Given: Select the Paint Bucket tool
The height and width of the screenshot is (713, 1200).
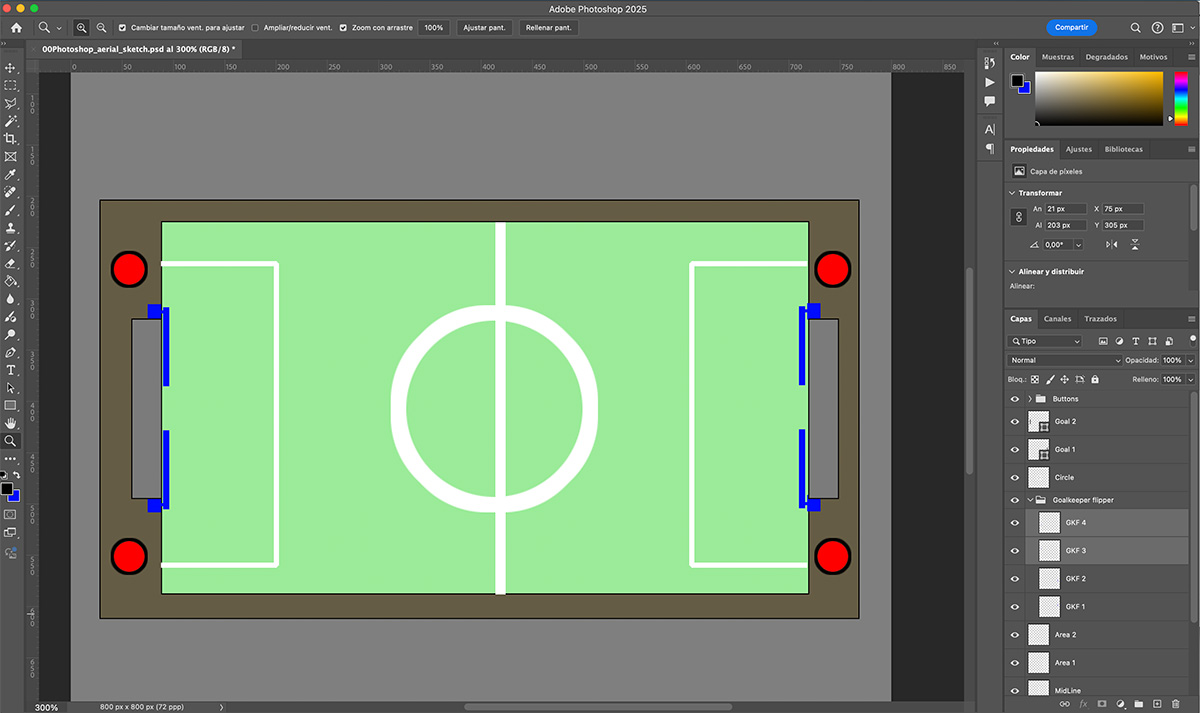Looking at the screenshot, I should coord(11,281).
